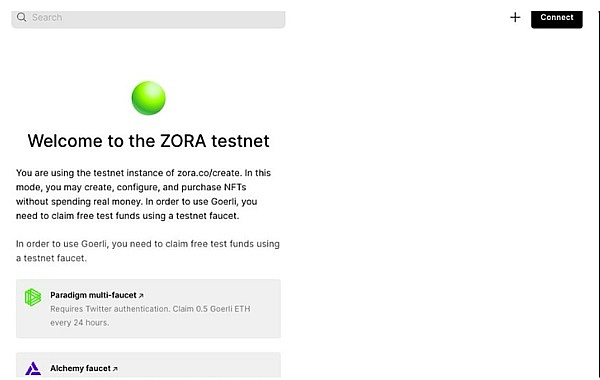Screen dimensions: 600x380
Task: Click the 'every 24 hours' text in Paradigm card
Action: pyautogui.click(x=80, y=323)
